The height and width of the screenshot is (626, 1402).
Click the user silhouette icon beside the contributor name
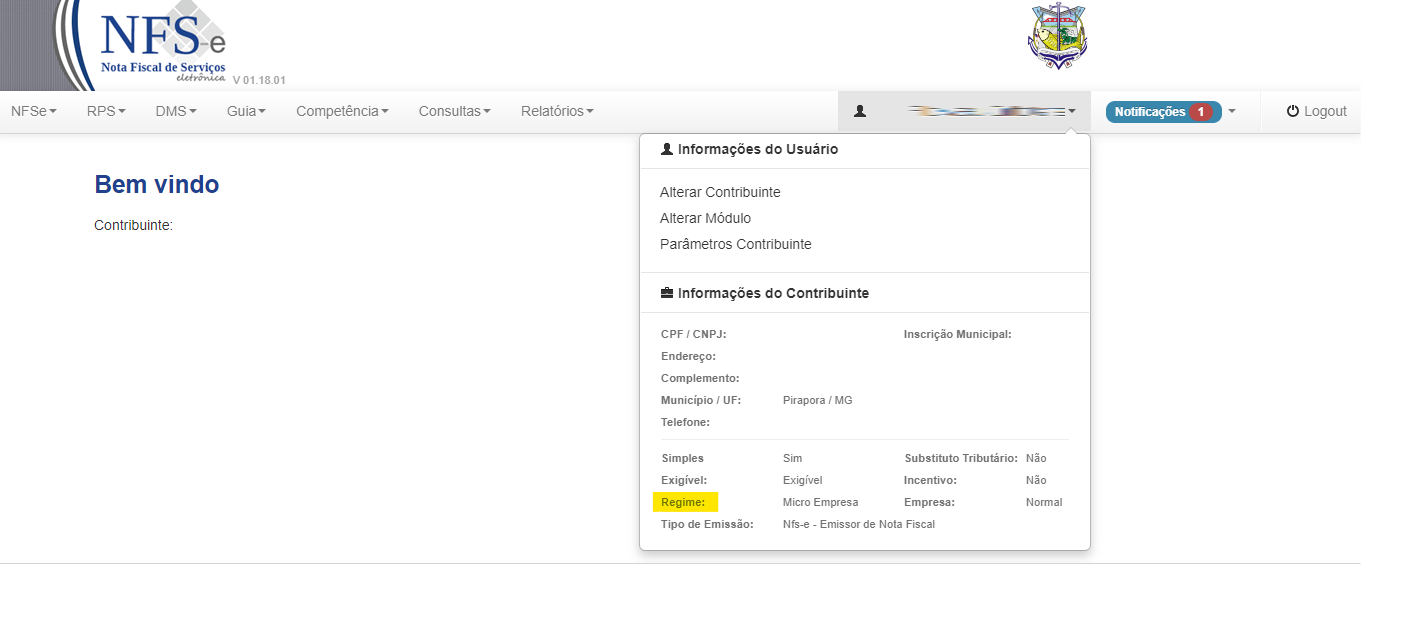[x=860, y=111]
